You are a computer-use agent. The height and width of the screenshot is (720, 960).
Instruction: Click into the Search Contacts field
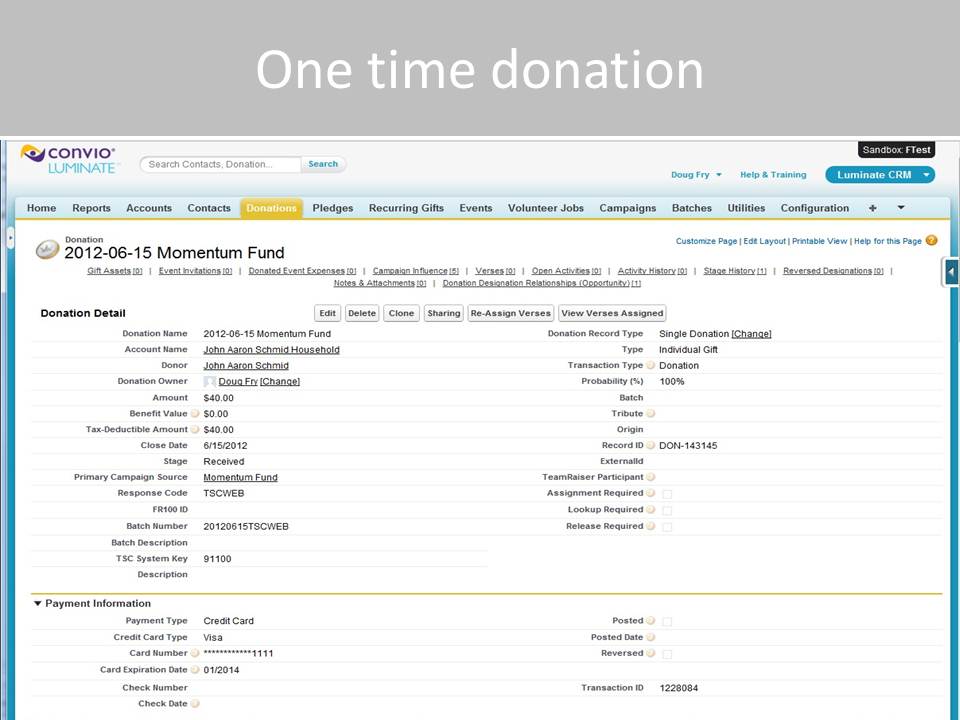click(220, 164)
